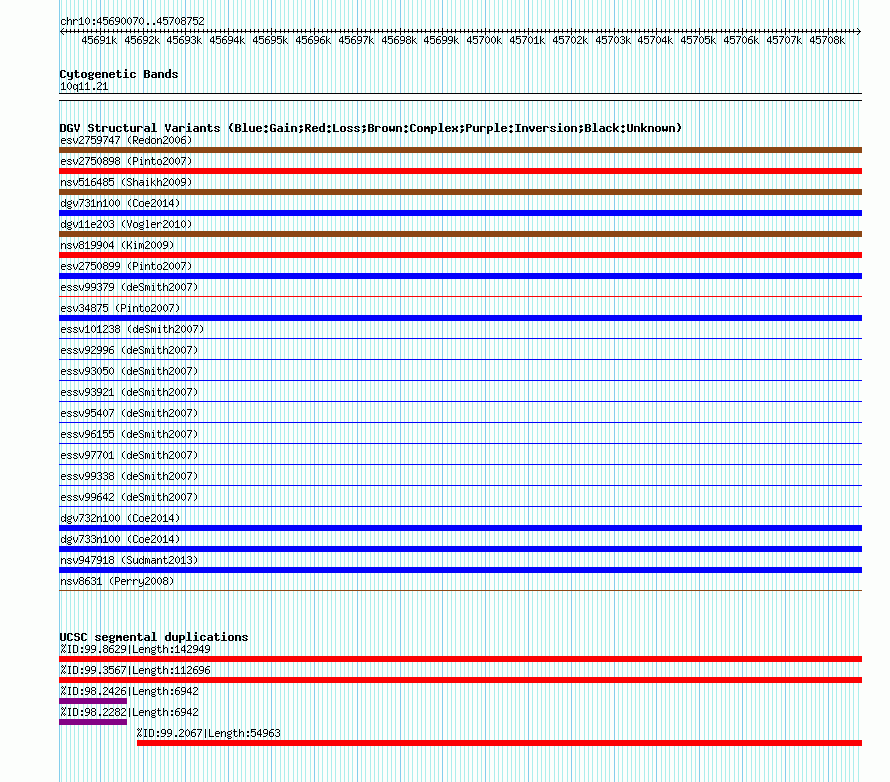This screenshot has width=890, height=782.
Task: Click the %ID:98.2282|Length:6942 duplication label
Action: (129, 712)
